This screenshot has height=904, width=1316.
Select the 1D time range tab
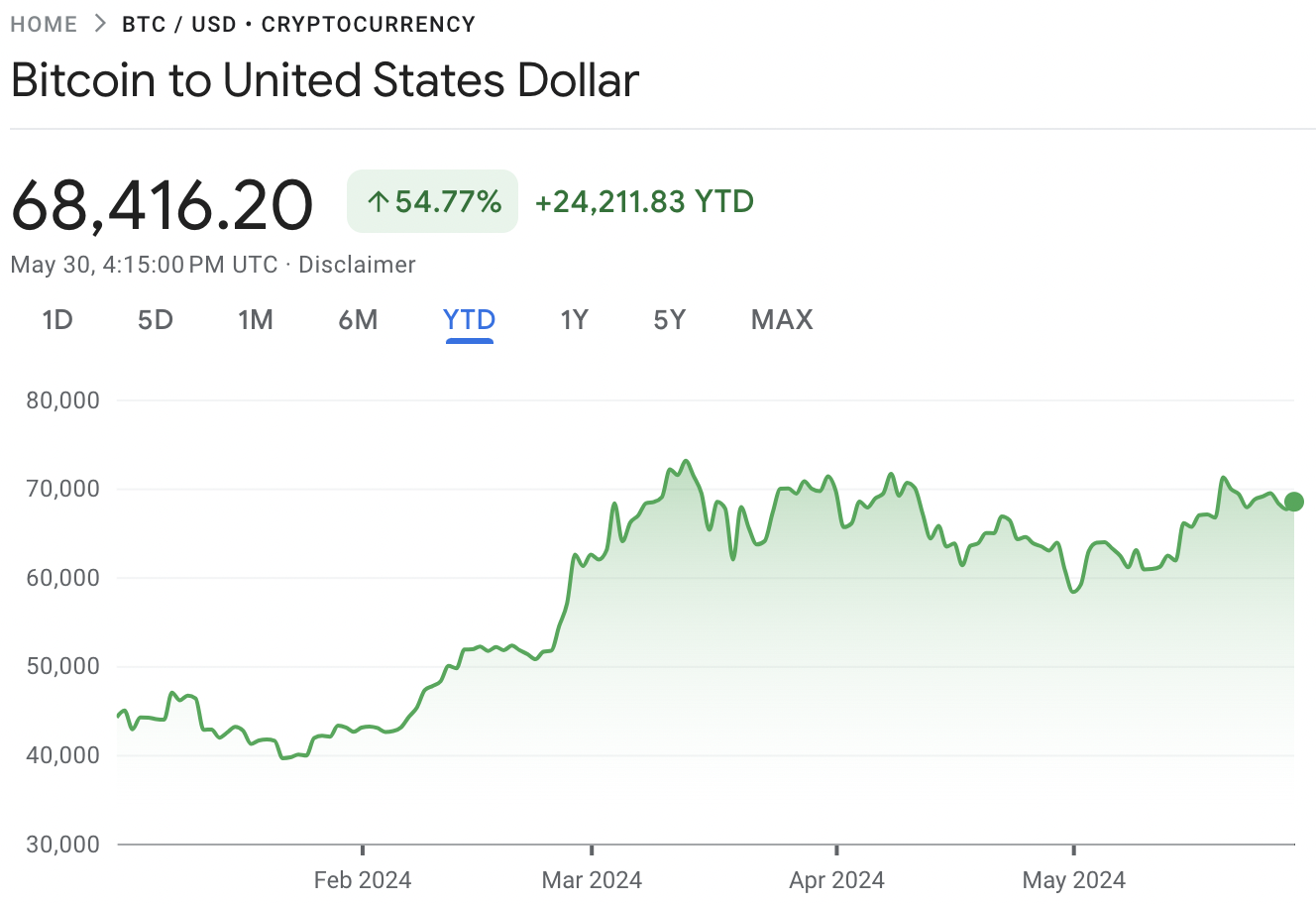57,320
